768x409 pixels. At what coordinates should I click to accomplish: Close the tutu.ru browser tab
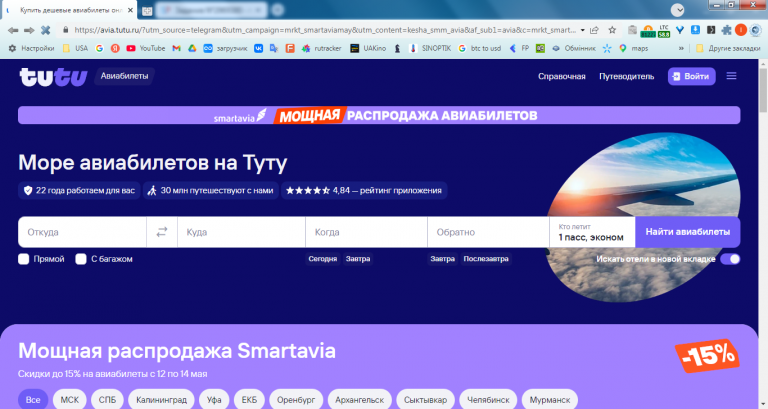click(x=130, y=10)
